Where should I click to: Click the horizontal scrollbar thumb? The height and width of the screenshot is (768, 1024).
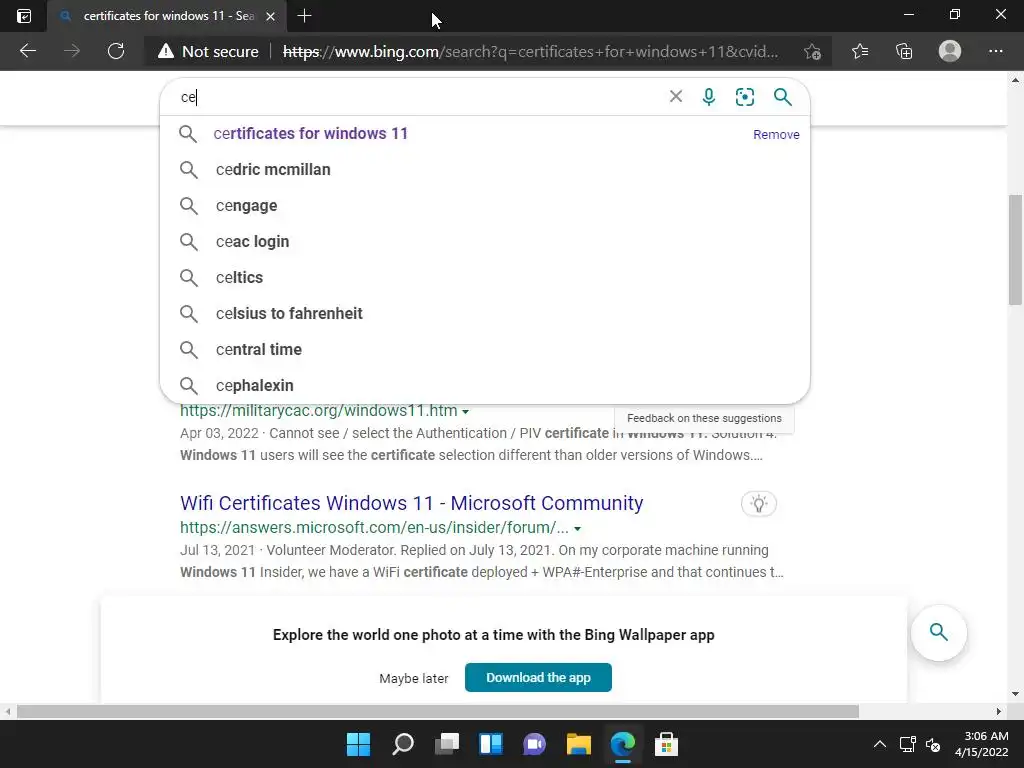(438, 711)
